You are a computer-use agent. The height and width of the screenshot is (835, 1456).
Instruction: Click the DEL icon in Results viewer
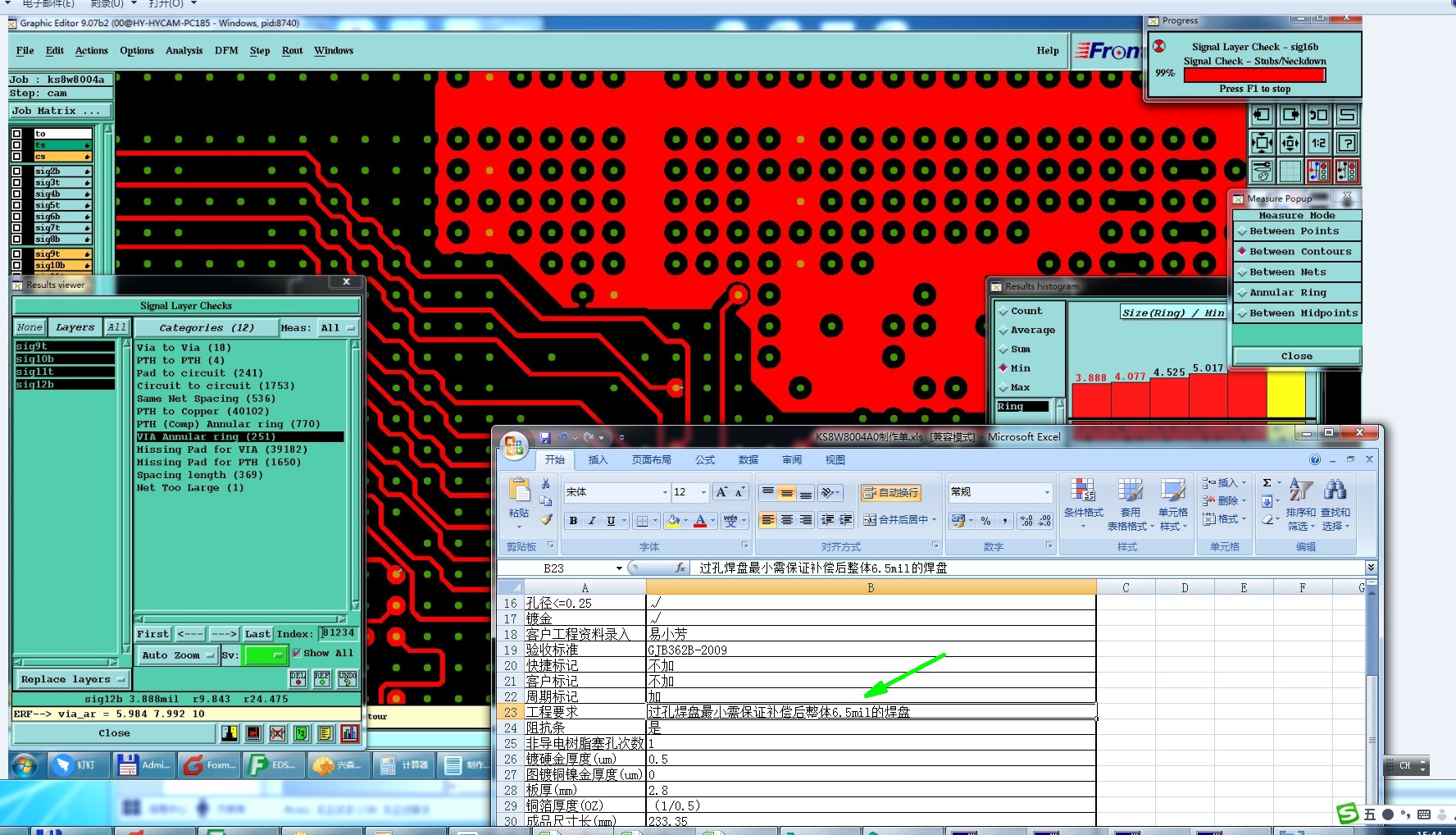(x=298, y=678)
